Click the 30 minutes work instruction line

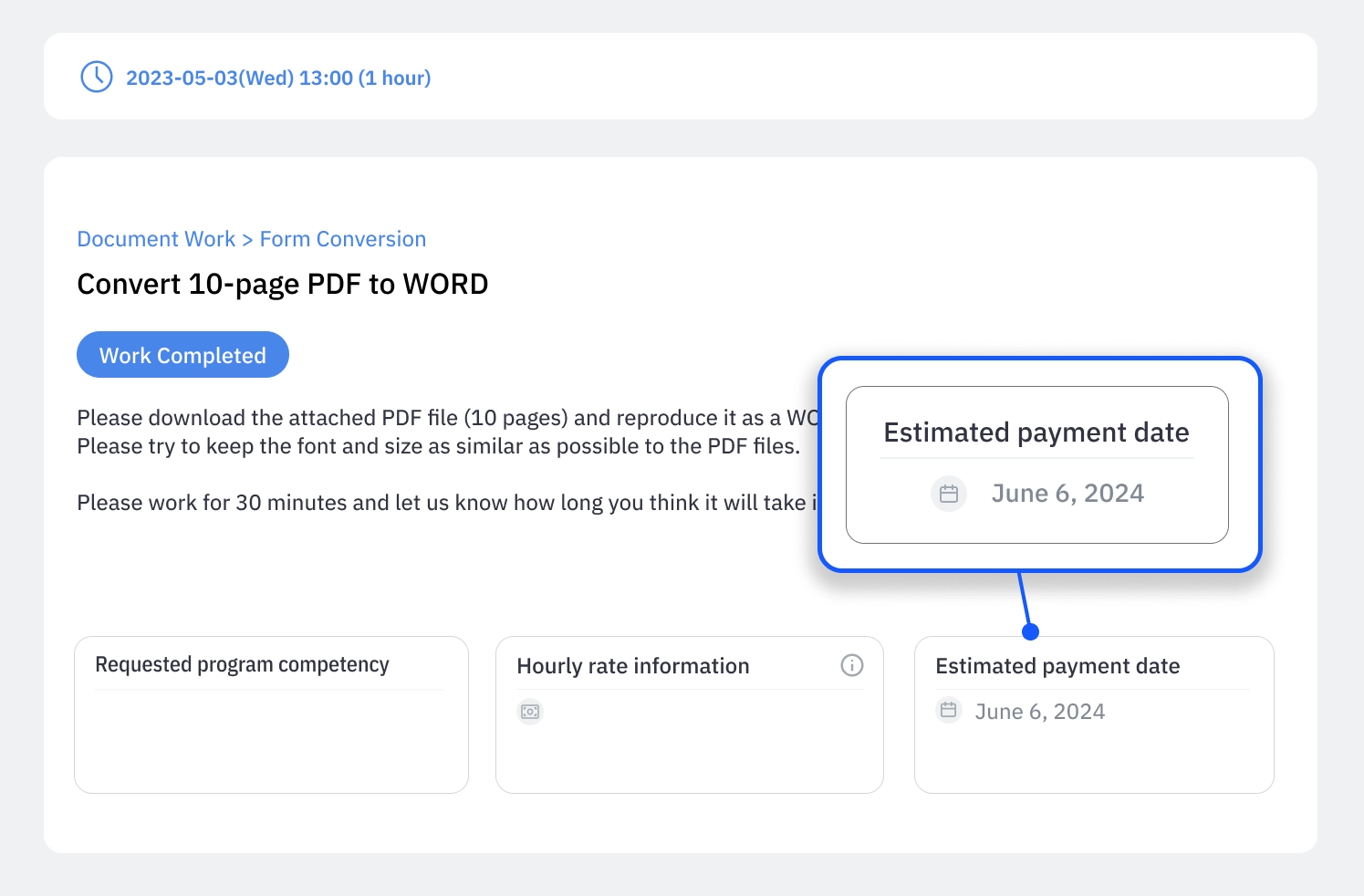coord(447,503)
